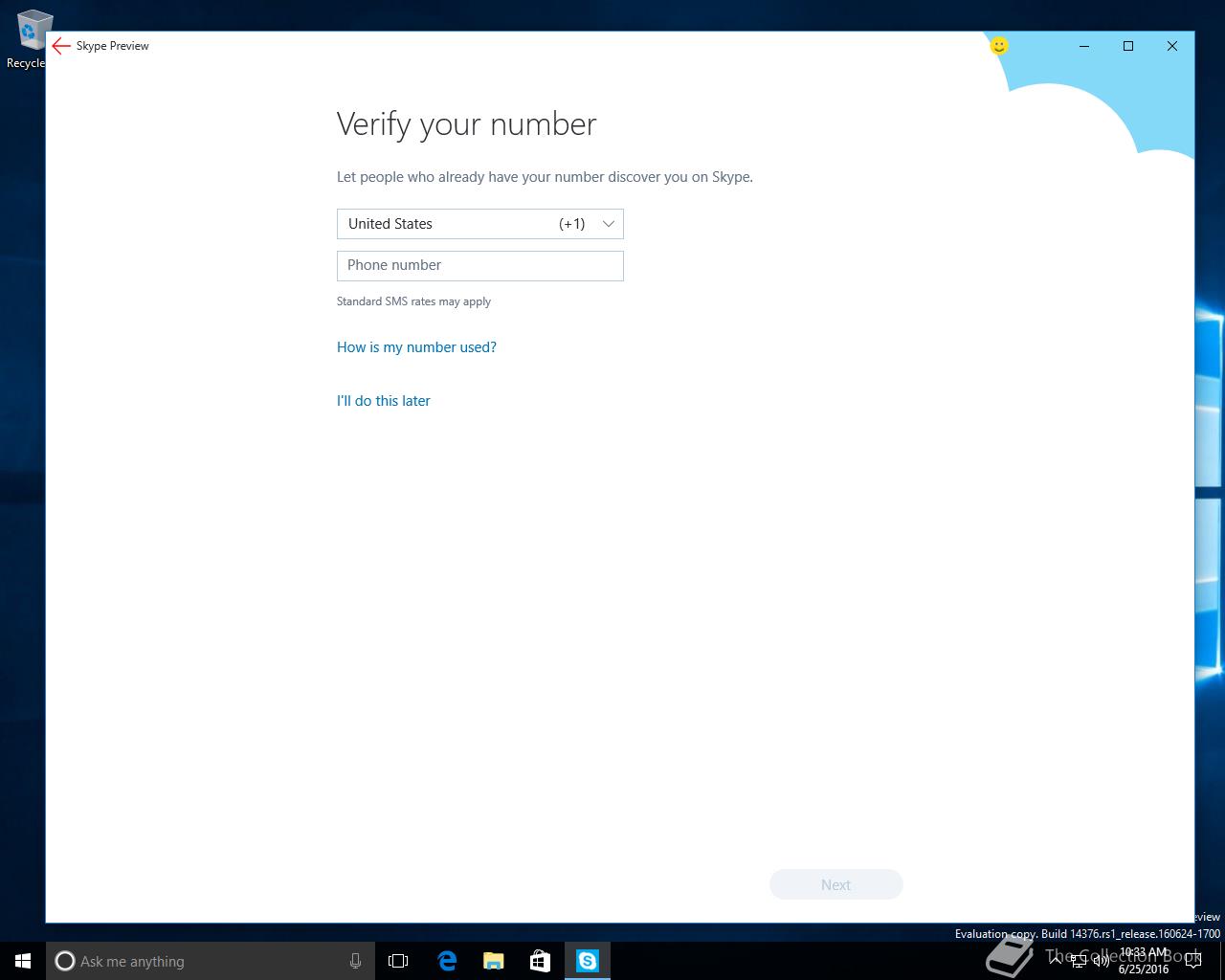Close the Skype Preview window
This screenshot has height=980, width=1225.
[1172, 46]
